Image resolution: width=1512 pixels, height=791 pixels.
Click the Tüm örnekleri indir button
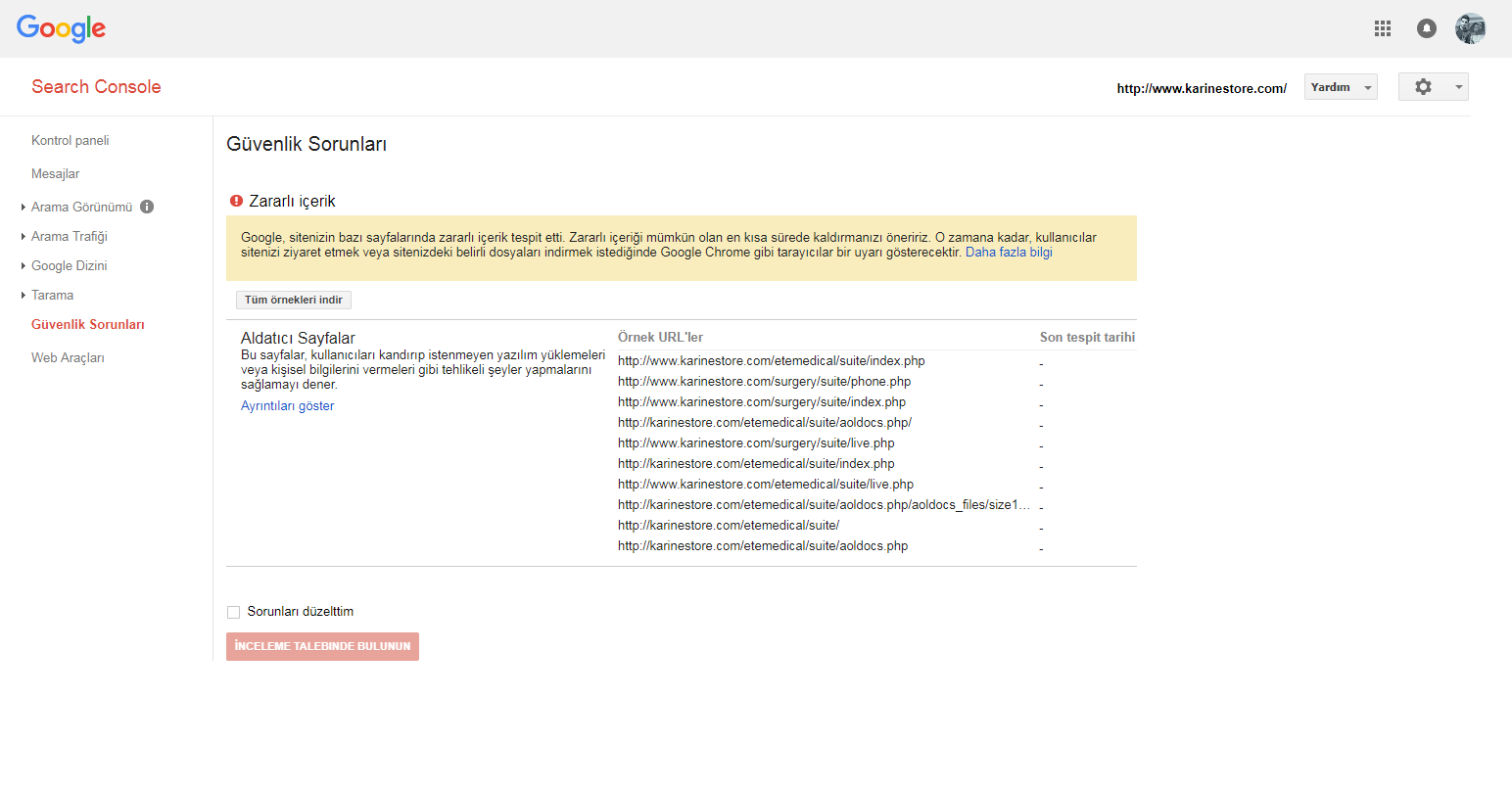(294, 300)
